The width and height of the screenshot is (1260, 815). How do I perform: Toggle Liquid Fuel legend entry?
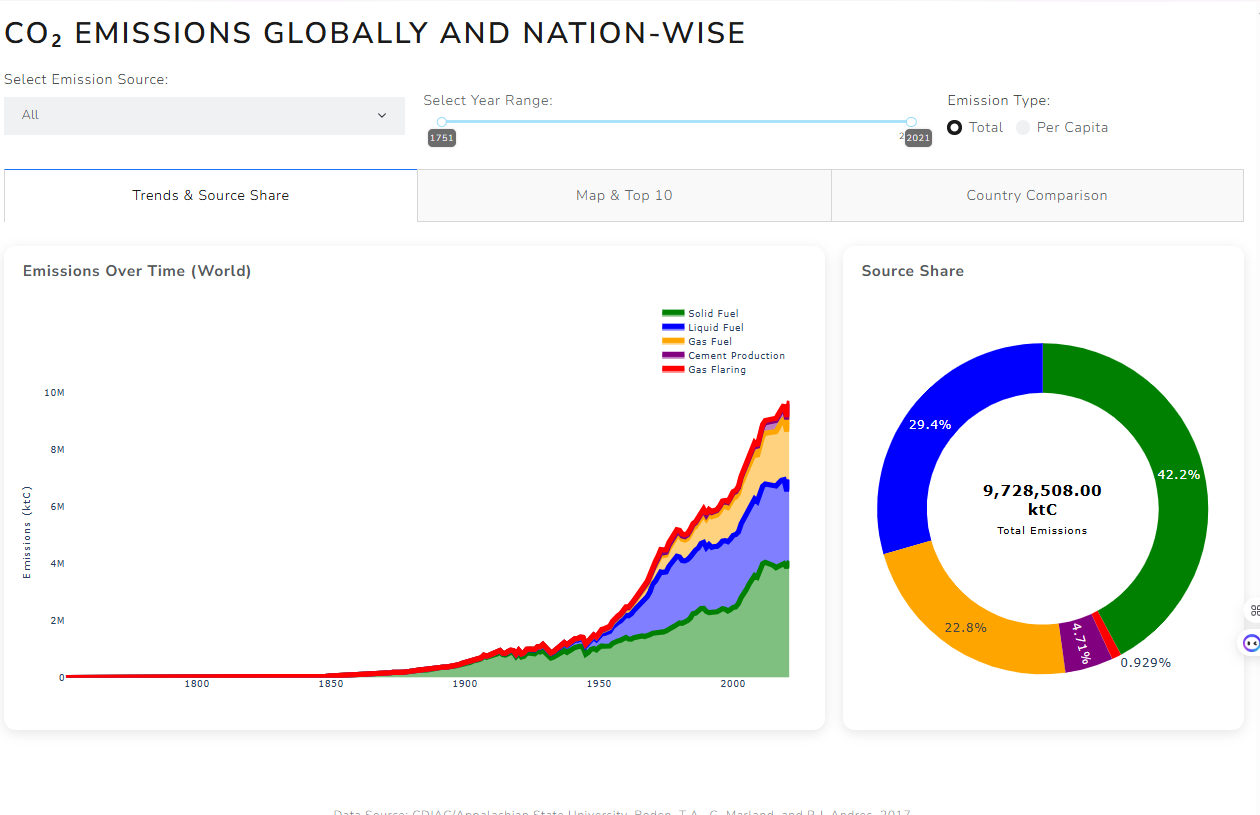[x=715, y=328]
